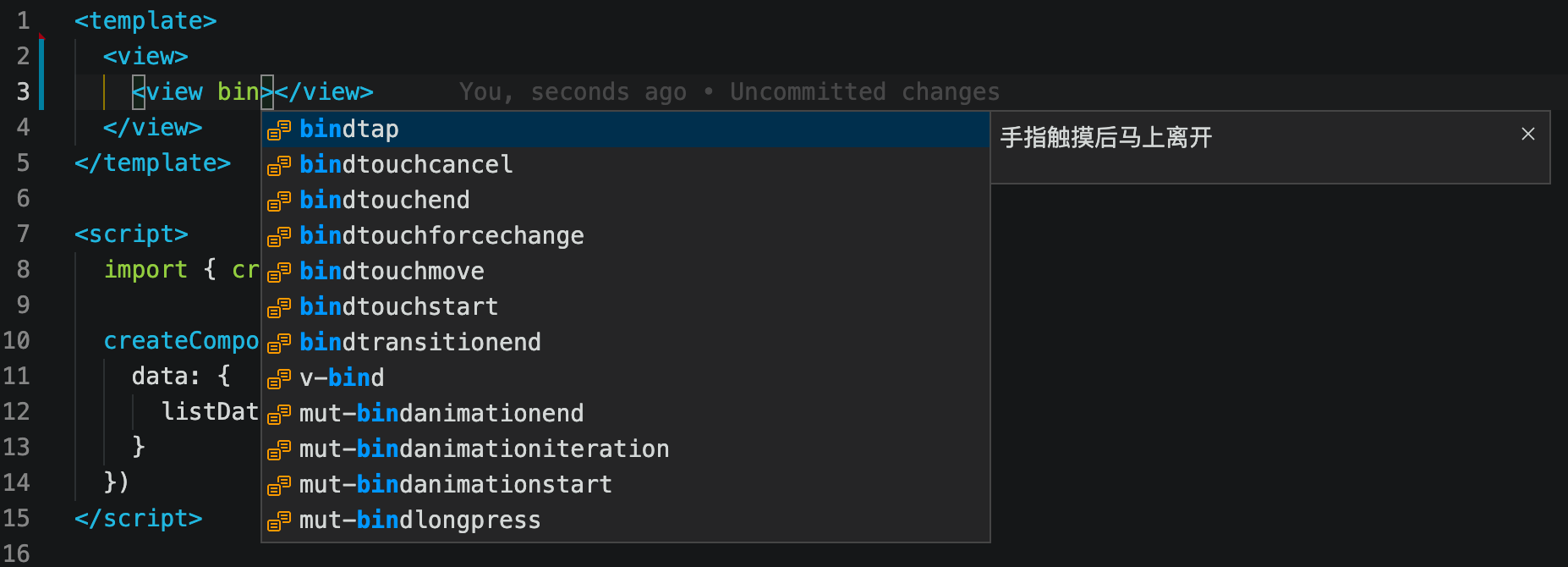
Task: Click the icon next to bindtouchmove
Action: 279,272
